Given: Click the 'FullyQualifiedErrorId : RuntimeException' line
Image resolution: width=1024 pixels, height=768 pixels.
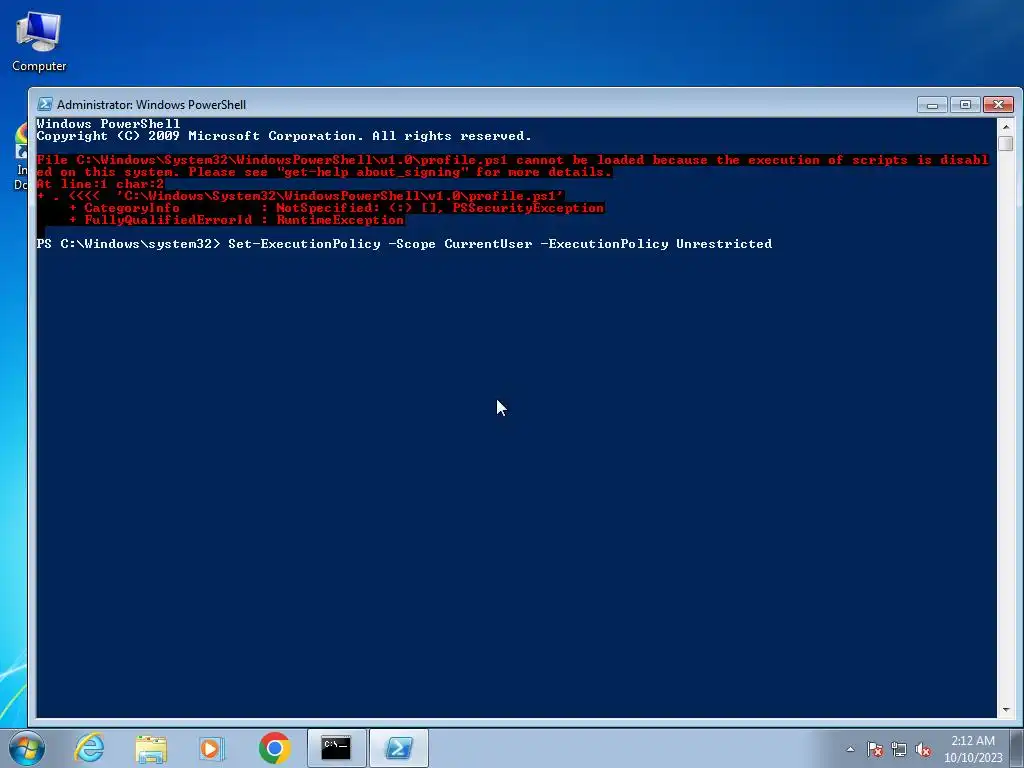Looking at the screenshot, I should [236, 220].
